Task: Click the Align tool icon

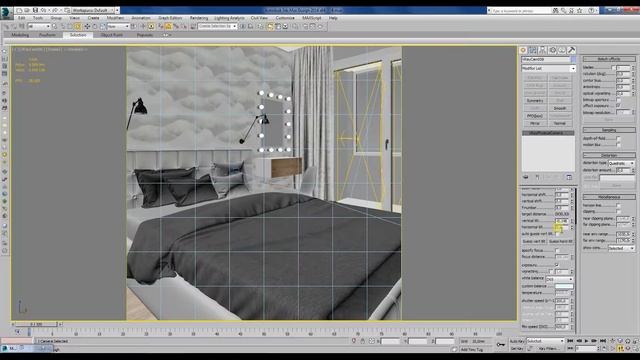Action: [x=251, y=27]
